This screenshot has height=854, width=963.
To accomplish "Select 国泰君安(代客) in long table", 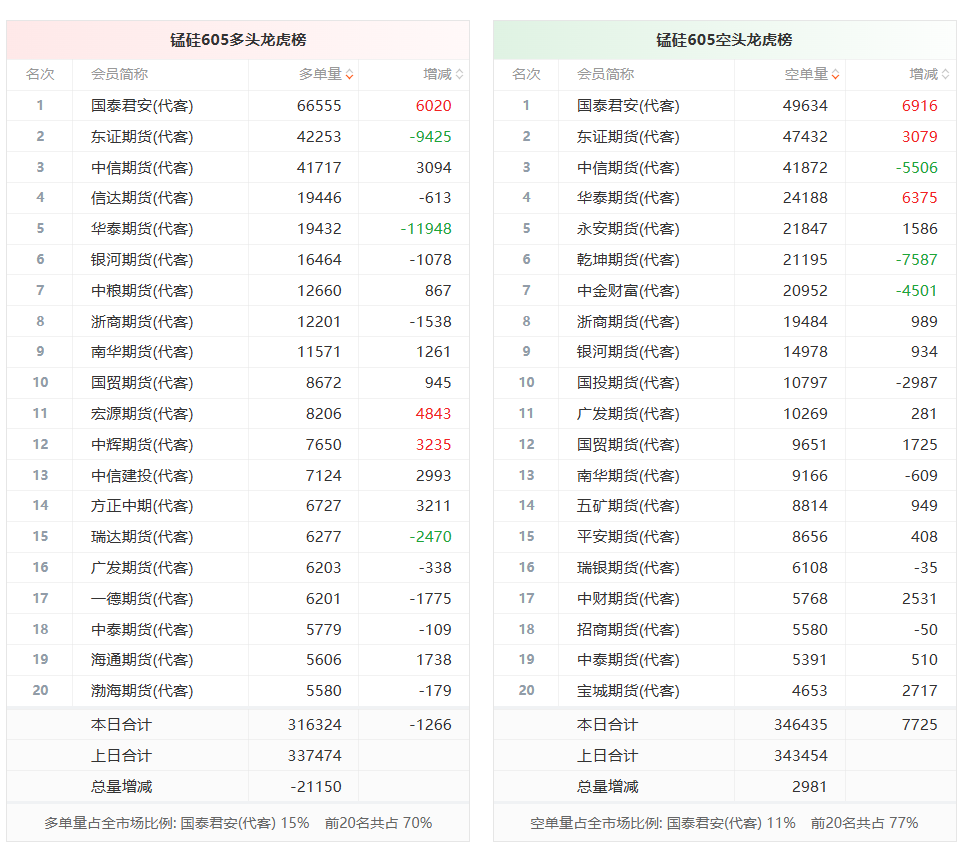I will [x=142, y=106].
